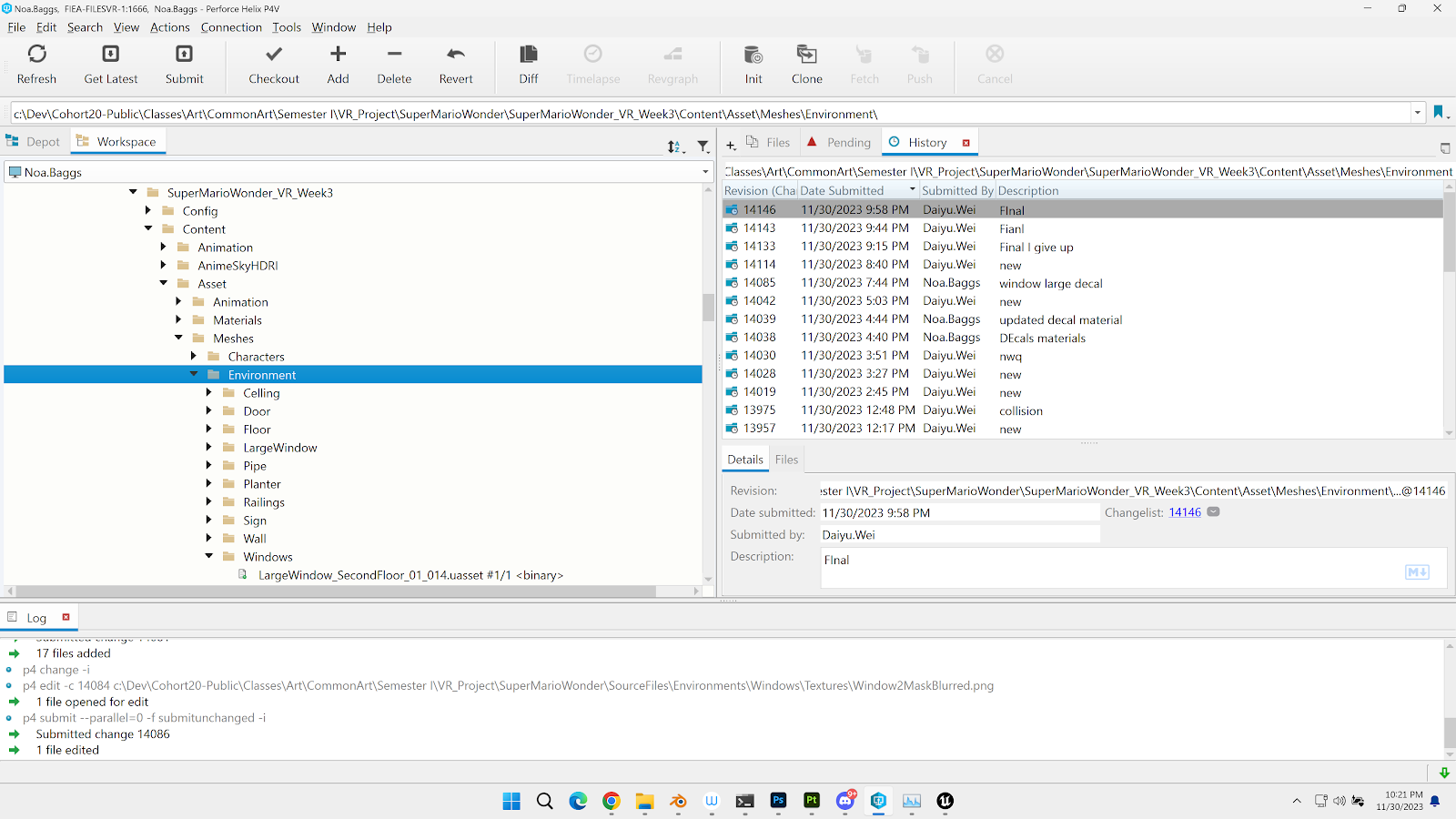Select revision 14085 'window large decal'
This screenshot has width=1456, height=819.
point(1083,283)
